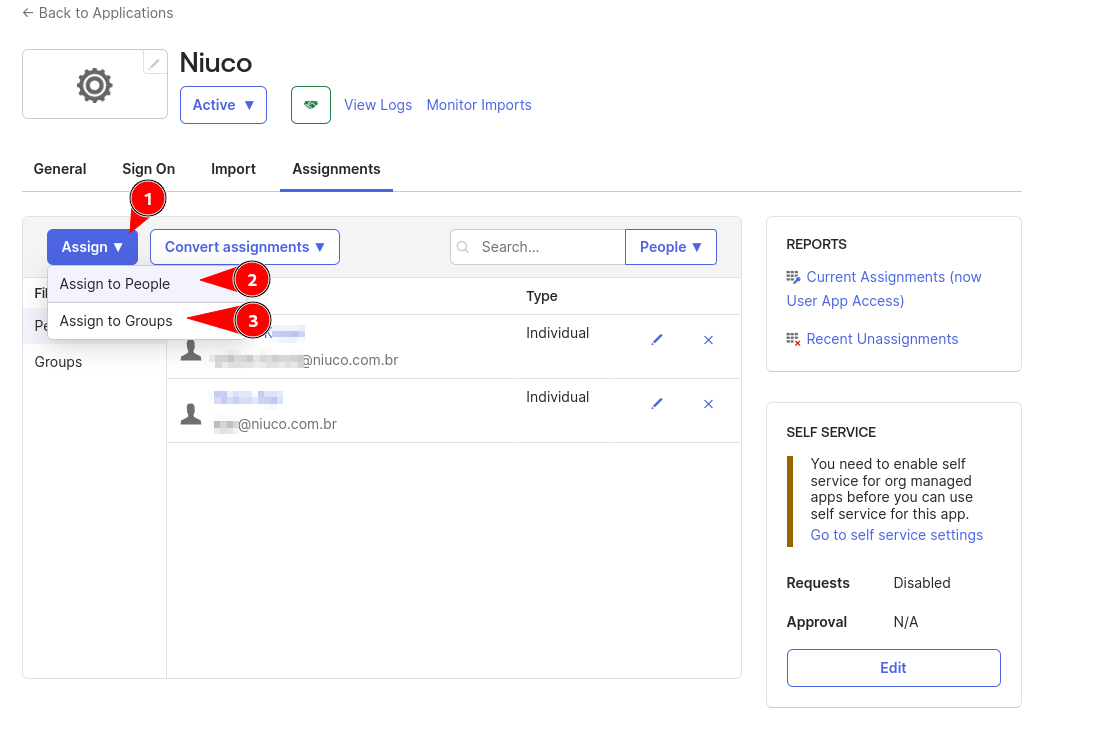
Task: Remove the first niuco.com.br user assignment
Action: (x=708, y=340)
